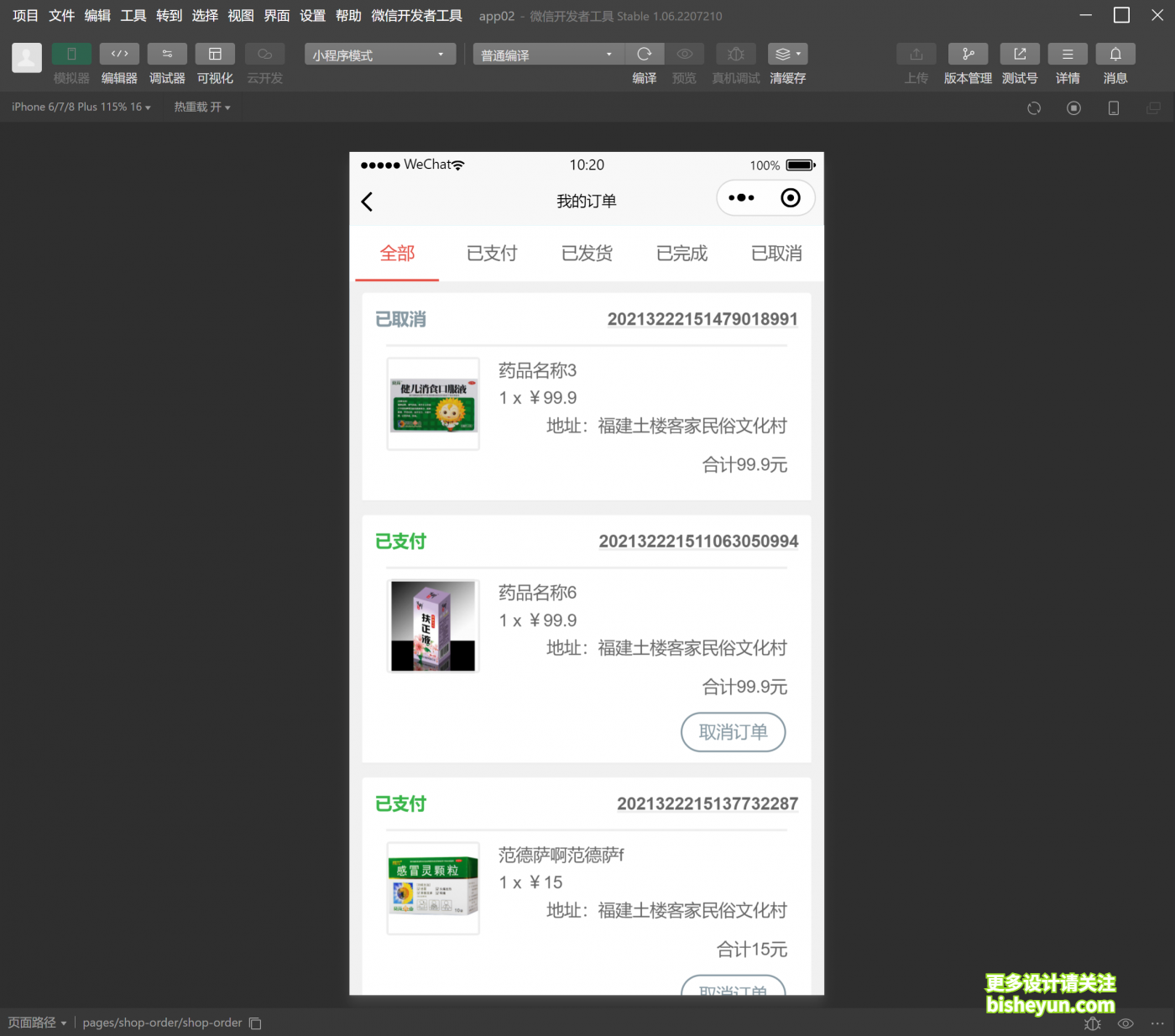Select the 已发货 orders tab
The image size is (1175, 1036).
587,254
